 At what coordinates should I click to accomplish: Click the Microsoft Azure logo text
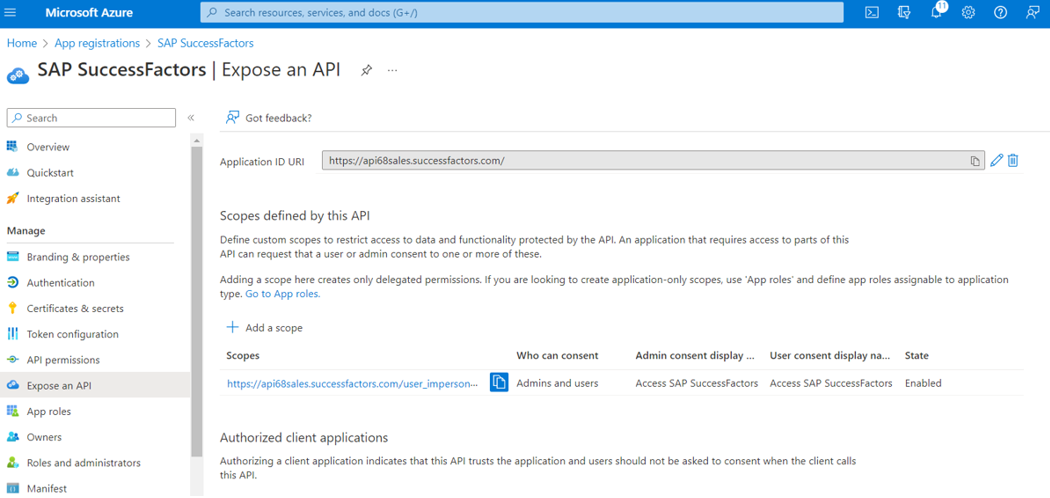pyautogui.click(x=89, y=13)
